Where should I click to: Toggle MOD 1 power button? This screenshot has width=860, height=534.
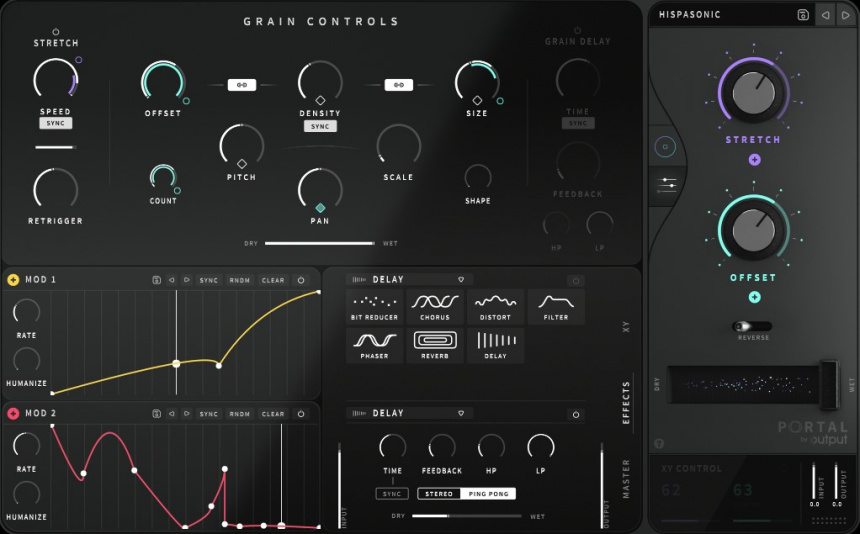pyautogui.click(x=301, y=280)
